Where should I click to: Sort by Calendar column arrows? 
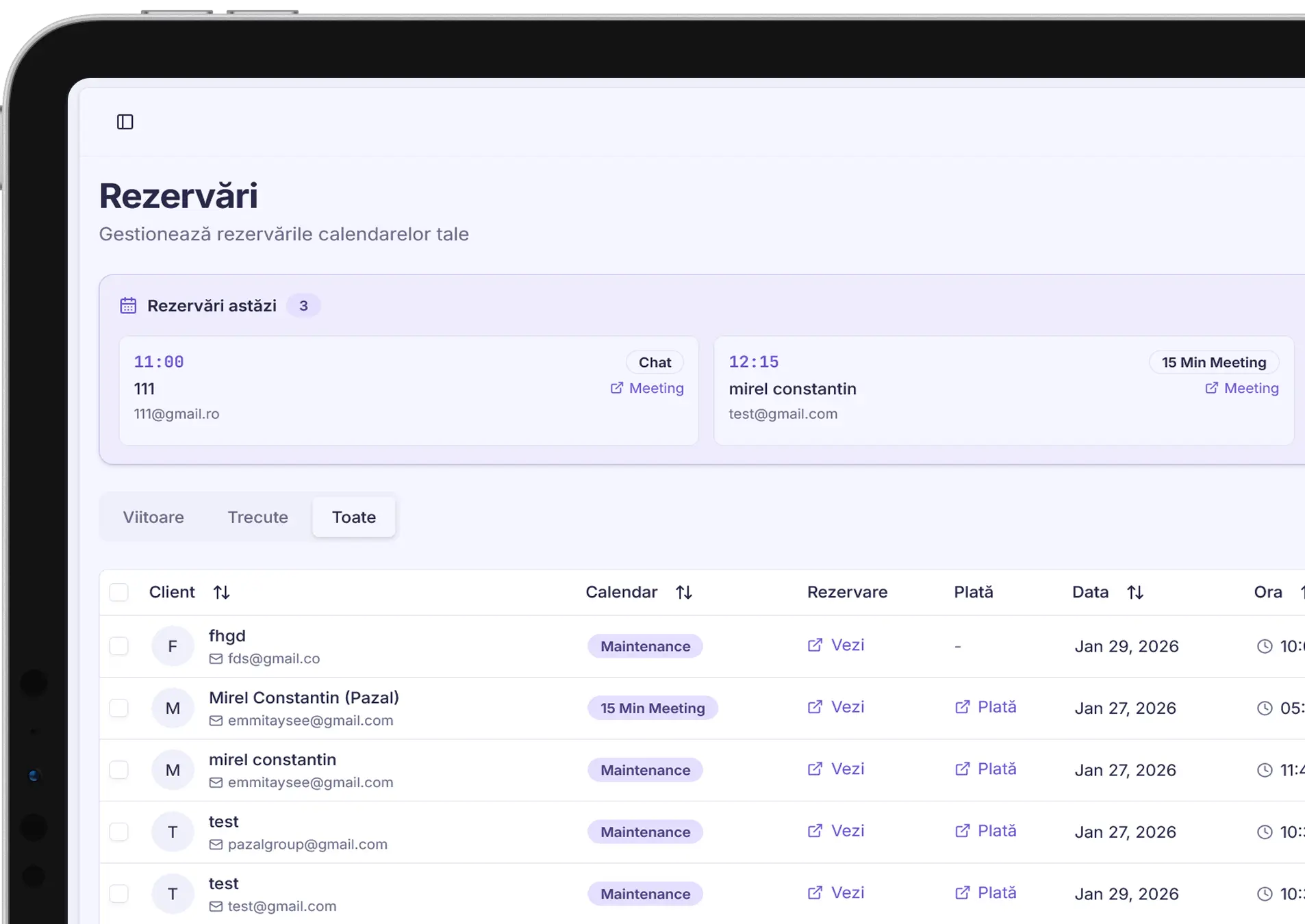[684, 592]
